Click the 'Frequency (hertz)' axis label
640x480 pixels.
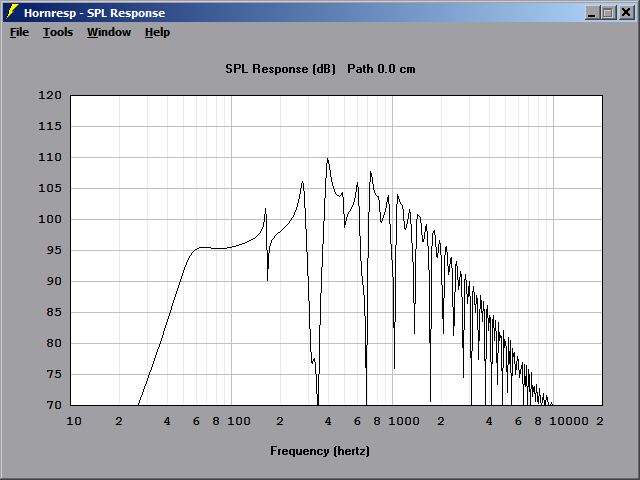[x=320, y=451]
